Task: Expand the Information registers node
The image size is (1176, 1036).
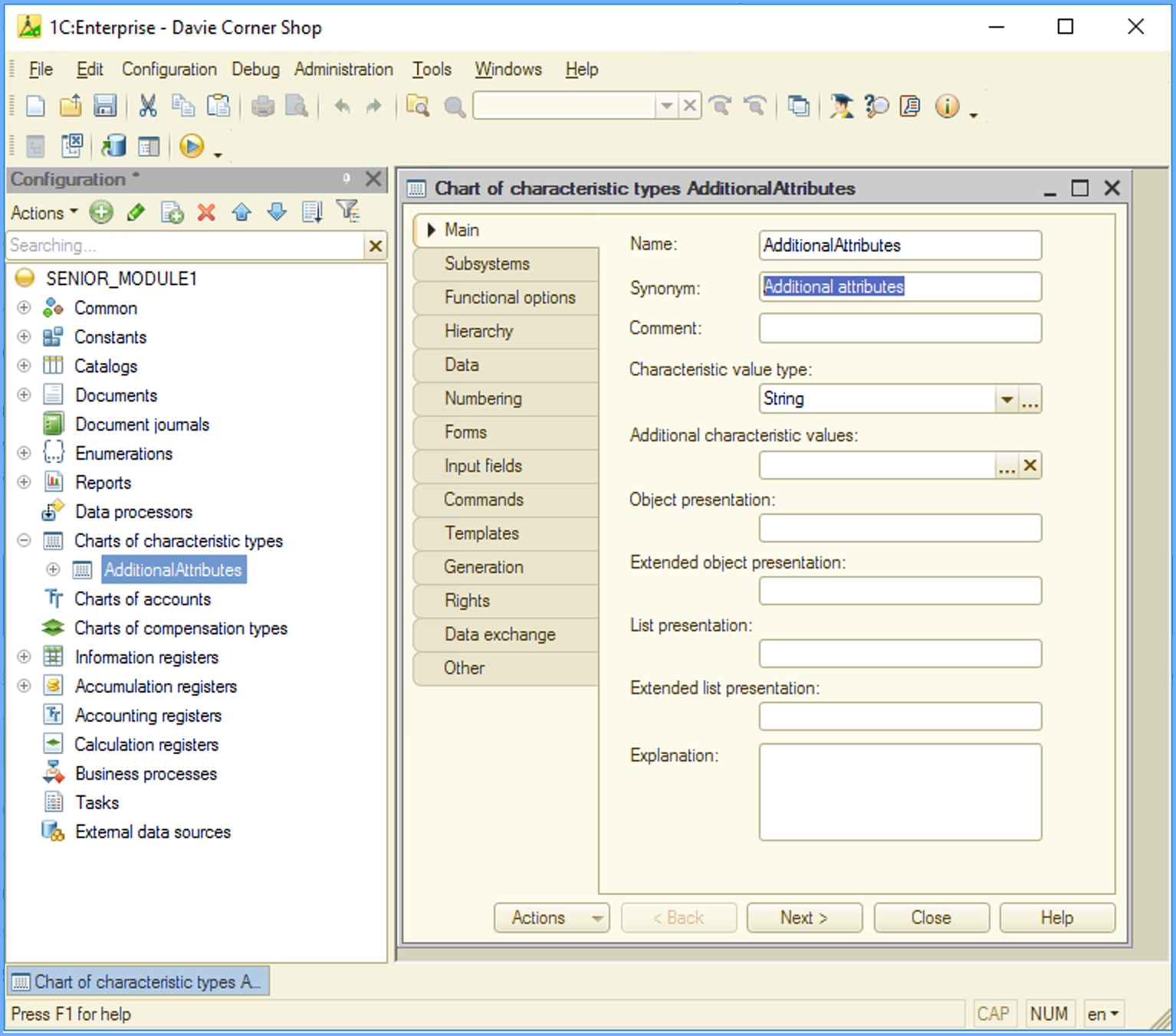Action: tap(25, 657)
